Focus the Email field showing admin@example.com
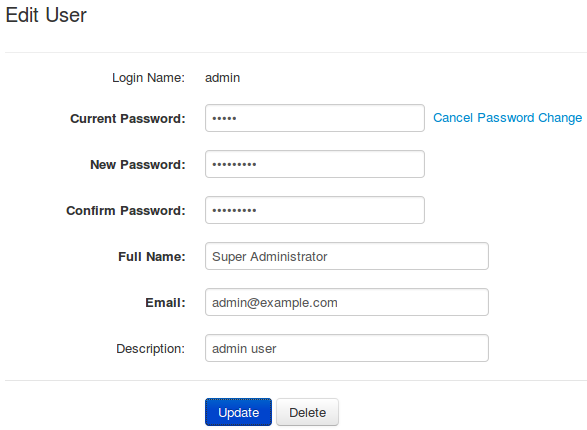The height and width of the screenshot is (430, 587). click(x=347, y=302)
